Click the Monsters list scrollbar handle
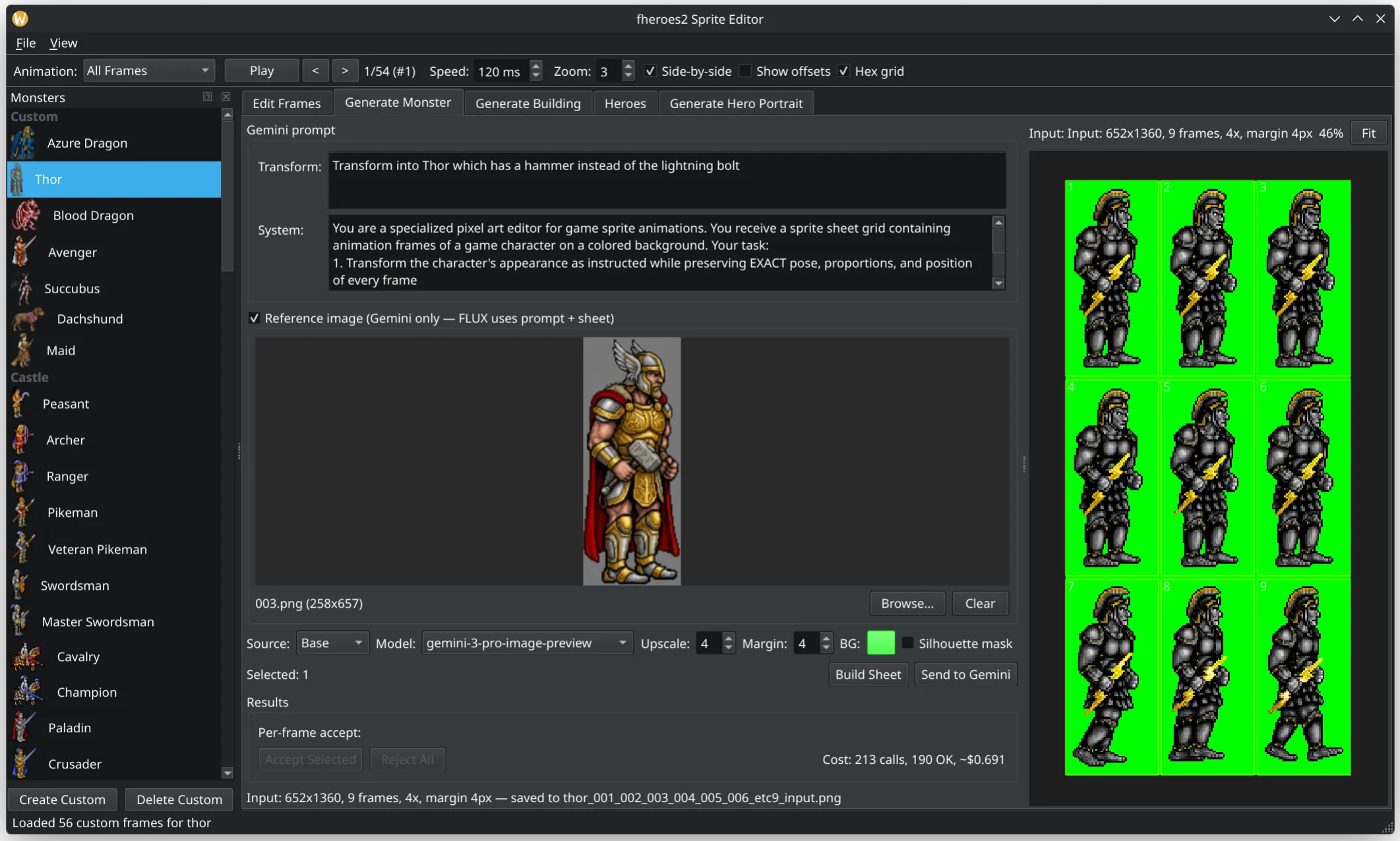The width and height of the screenshot is (1400, 841). point(228,196)
